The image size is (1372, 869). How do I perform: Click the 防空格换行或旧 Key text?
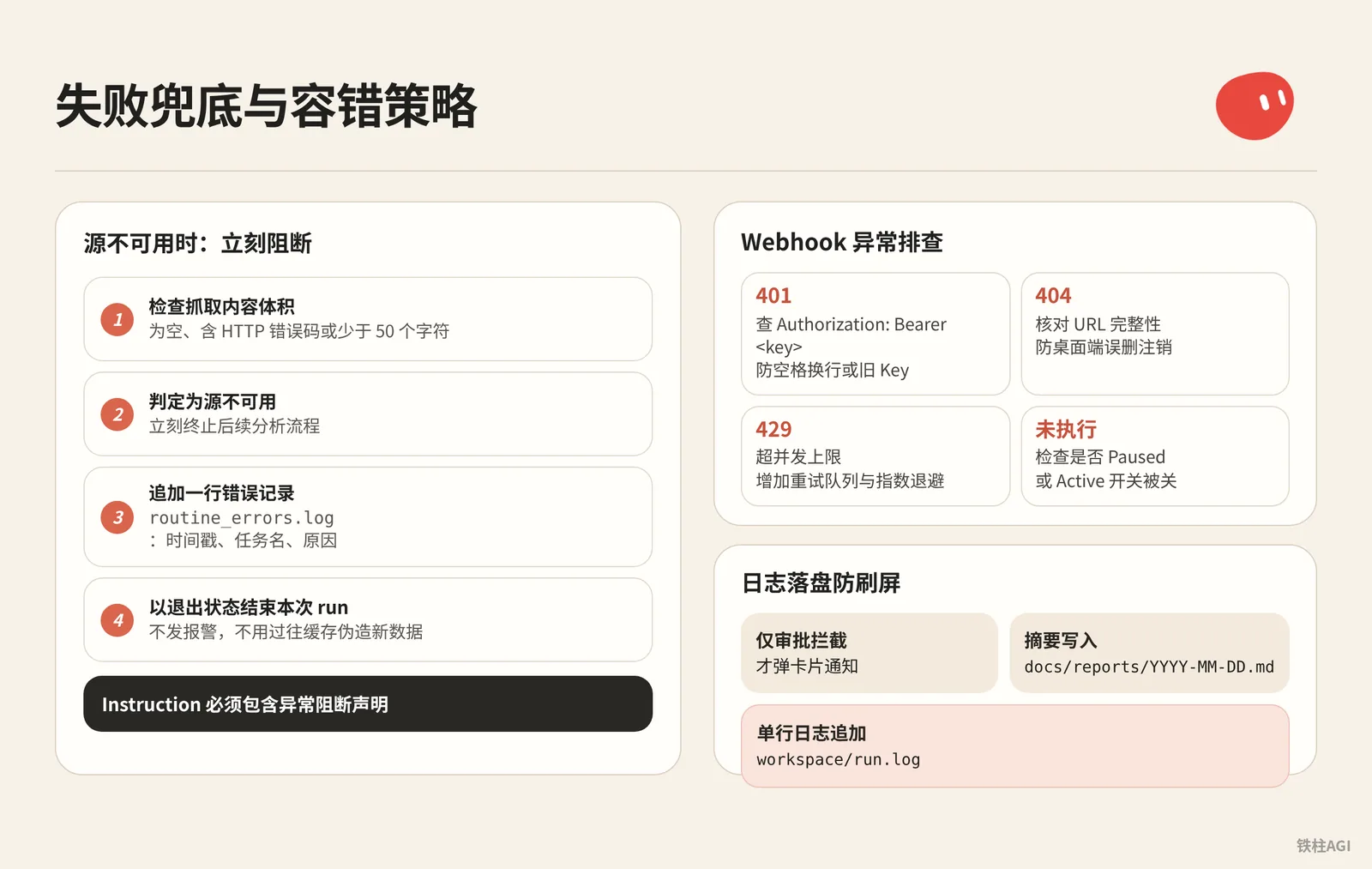[832, 371]
